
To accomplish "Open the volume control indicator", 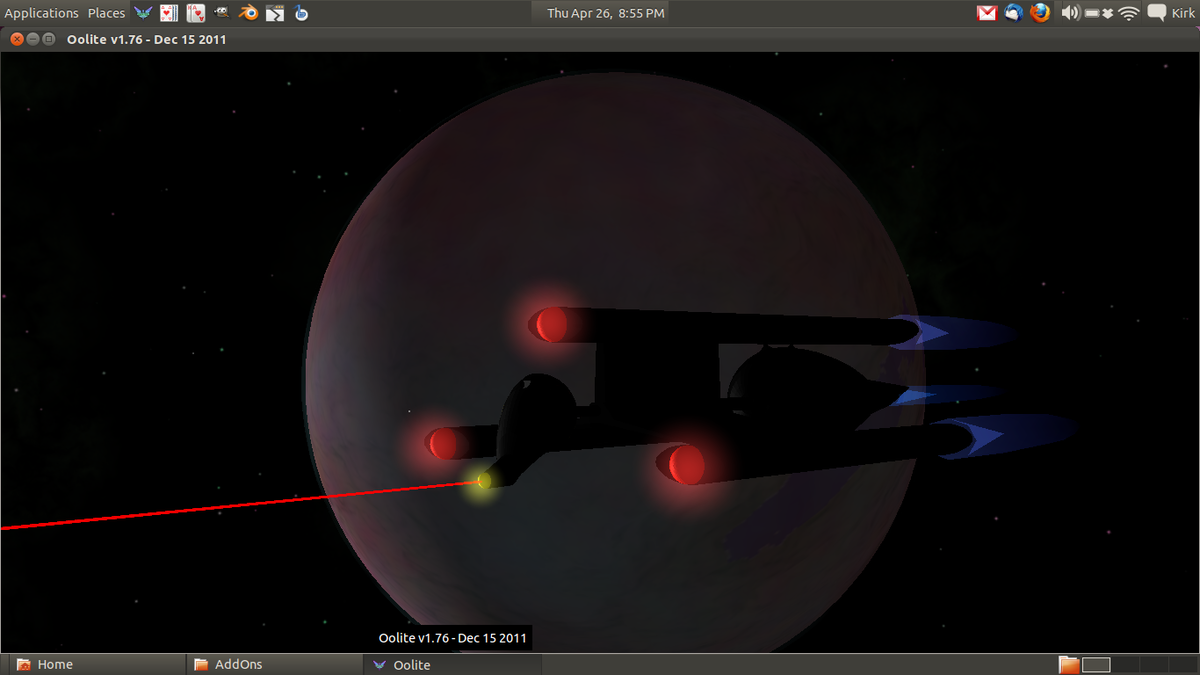I will [x=1070, y=13].
